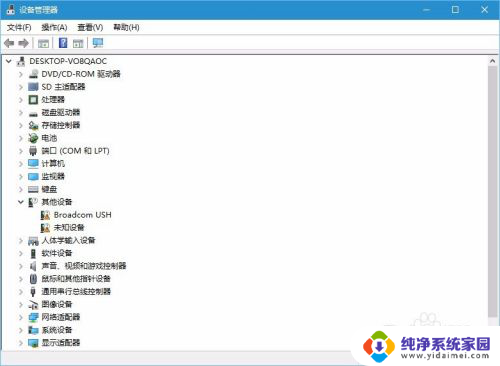Select the 键盘 keyboard icon
The image size is (500, 366).
click(33, 189)
